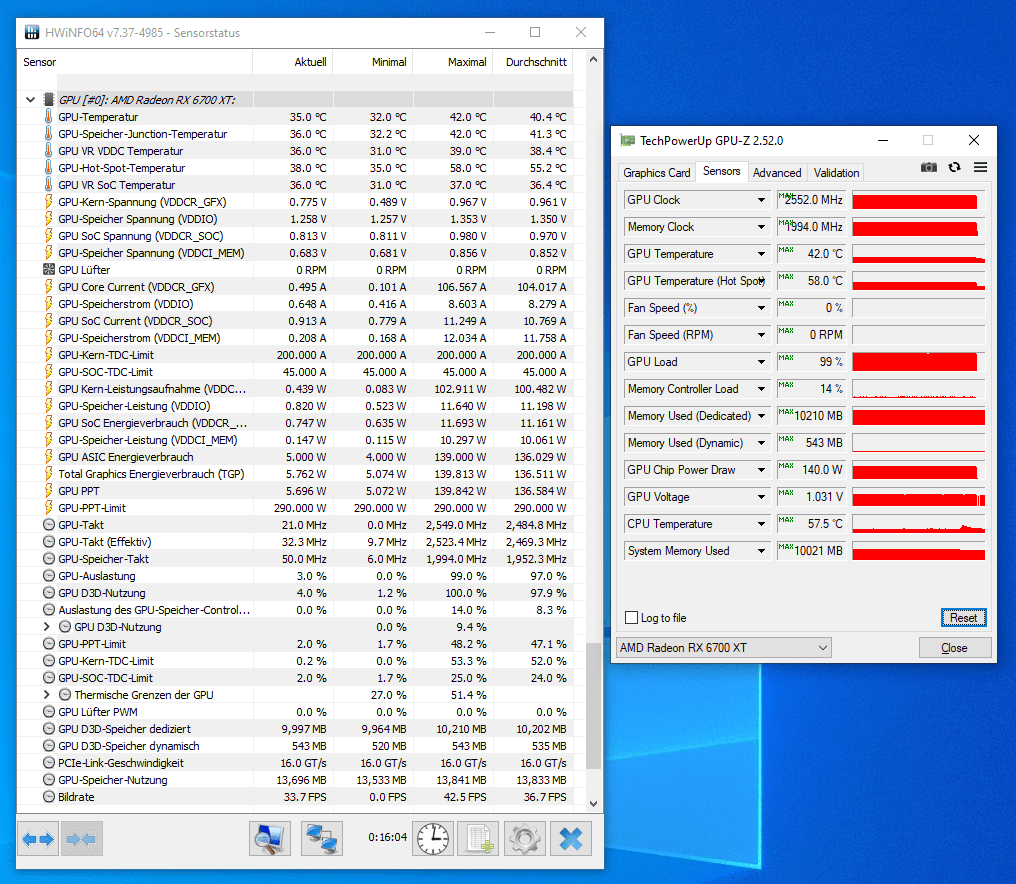
Task: Open the Memory Clock sensor dropdown
Action: (x=761, y=227)
